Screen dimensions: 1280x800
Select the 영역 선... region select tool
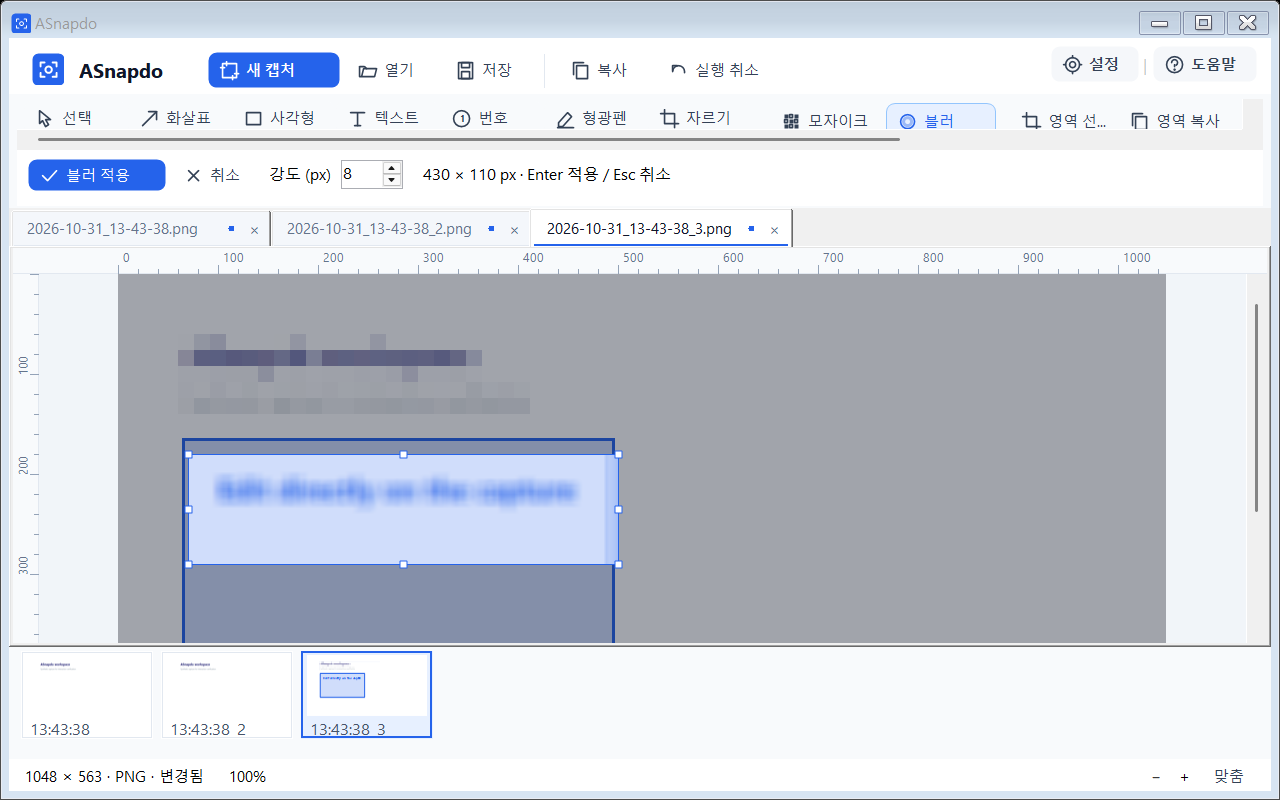(x=1064, y=121)
